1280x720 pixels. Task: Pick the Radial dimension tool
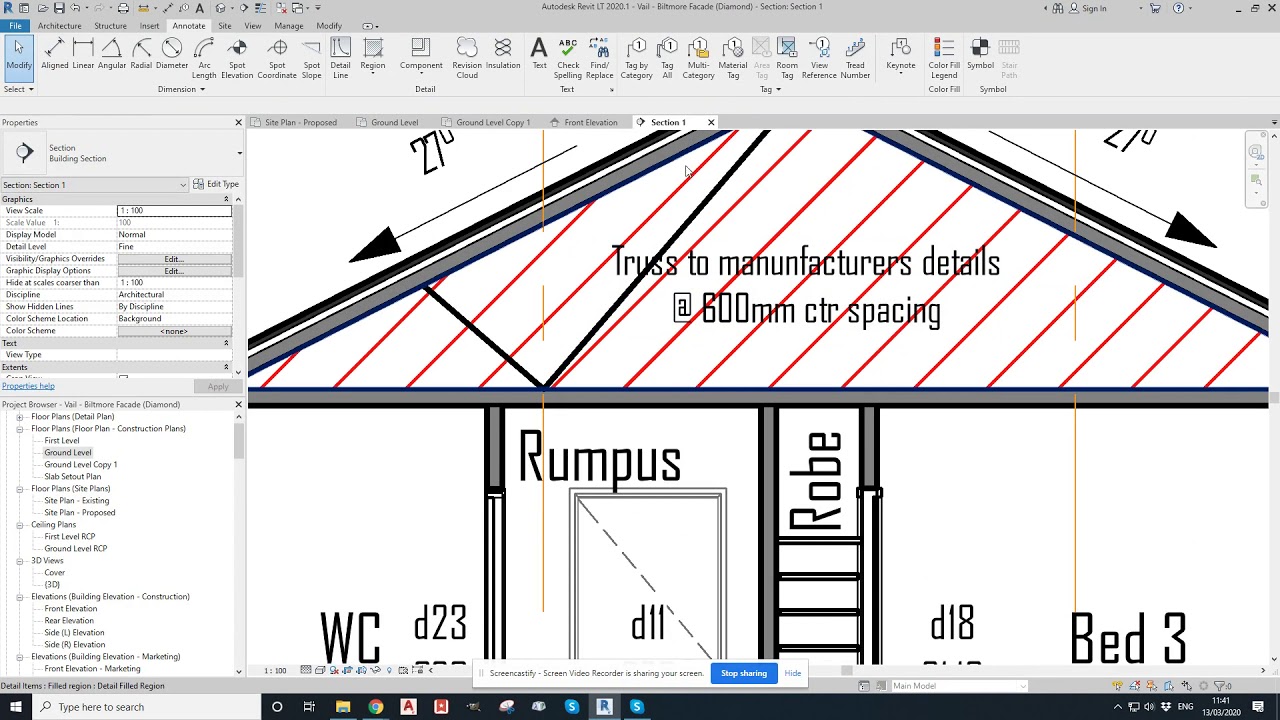coord(141,55)
